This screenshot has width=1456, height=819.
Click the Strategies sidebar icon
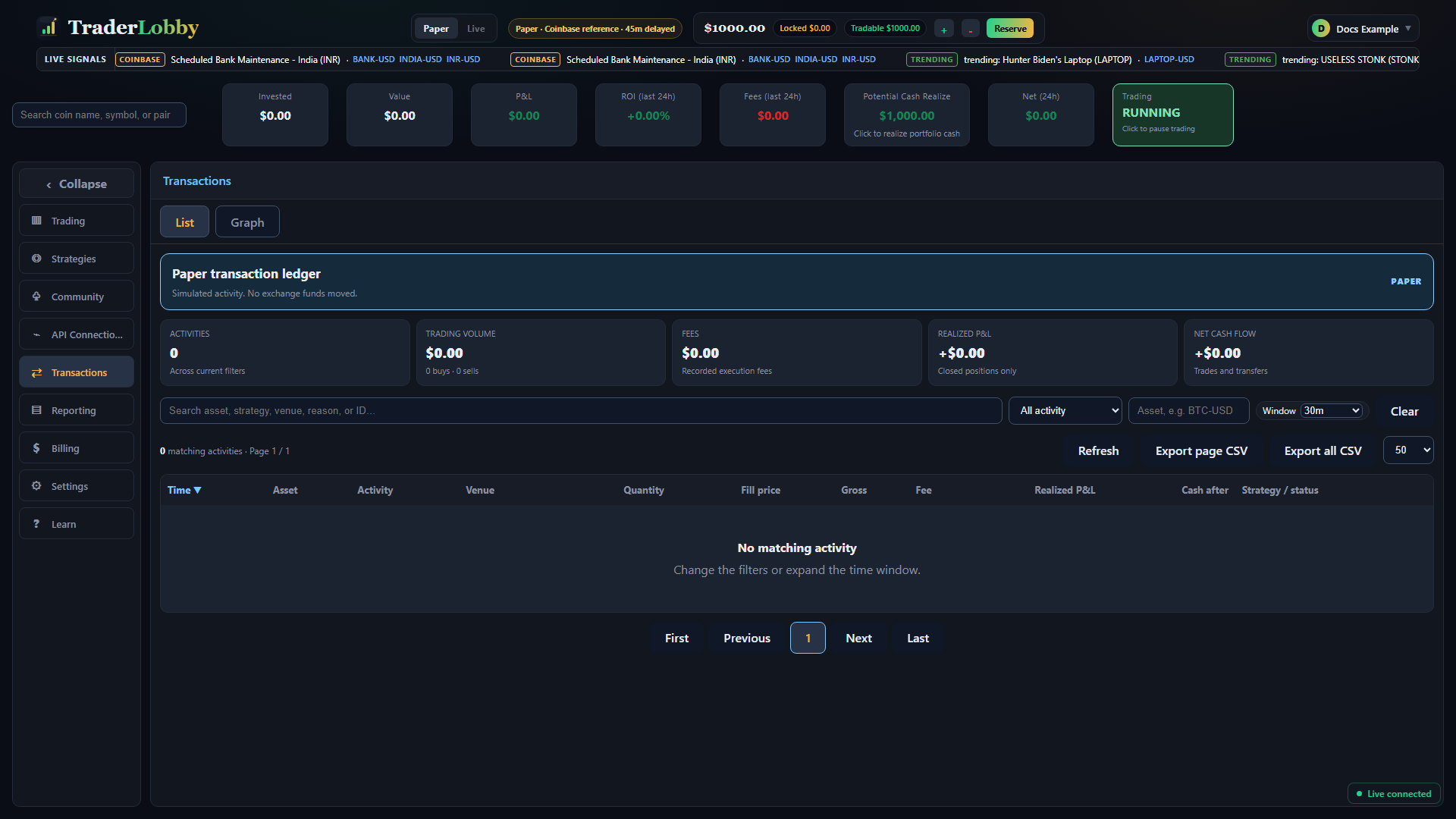[36, 259]
